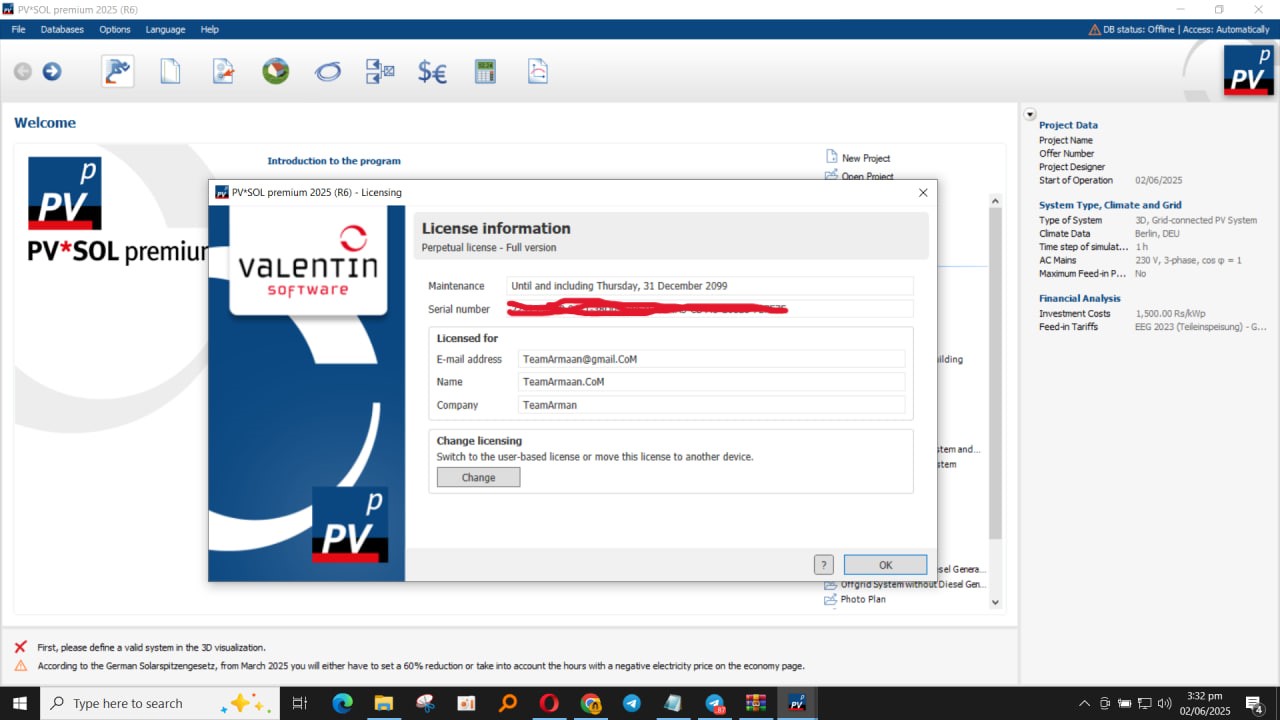Open the Project Data blank-page toolbar icon

171,71
